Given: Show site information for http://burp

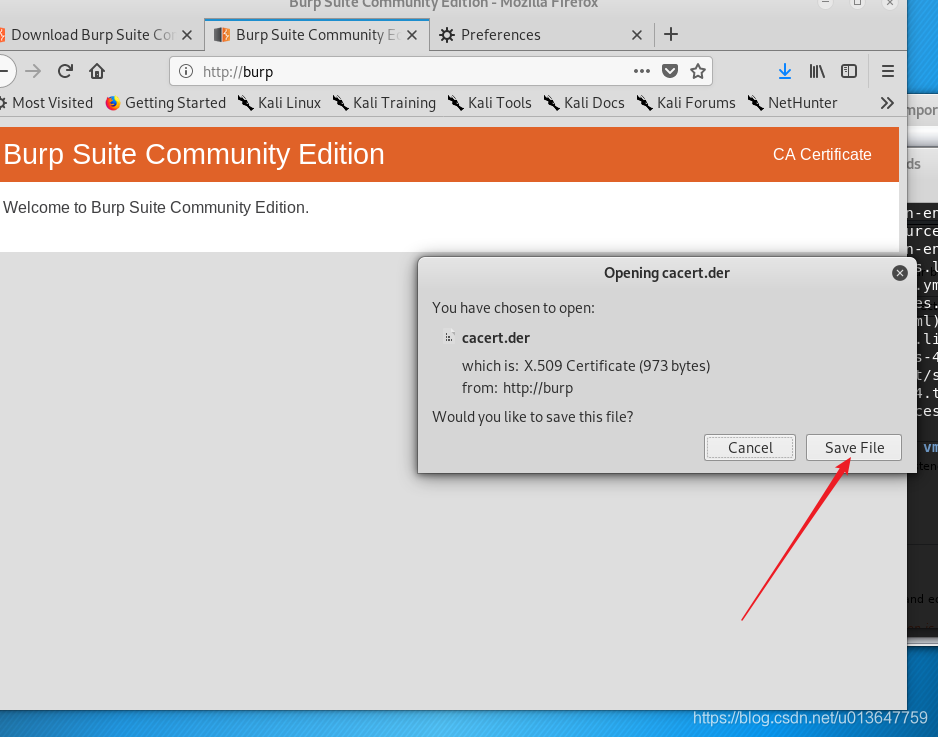Looking at the screenshot, I should coord(186,71).
